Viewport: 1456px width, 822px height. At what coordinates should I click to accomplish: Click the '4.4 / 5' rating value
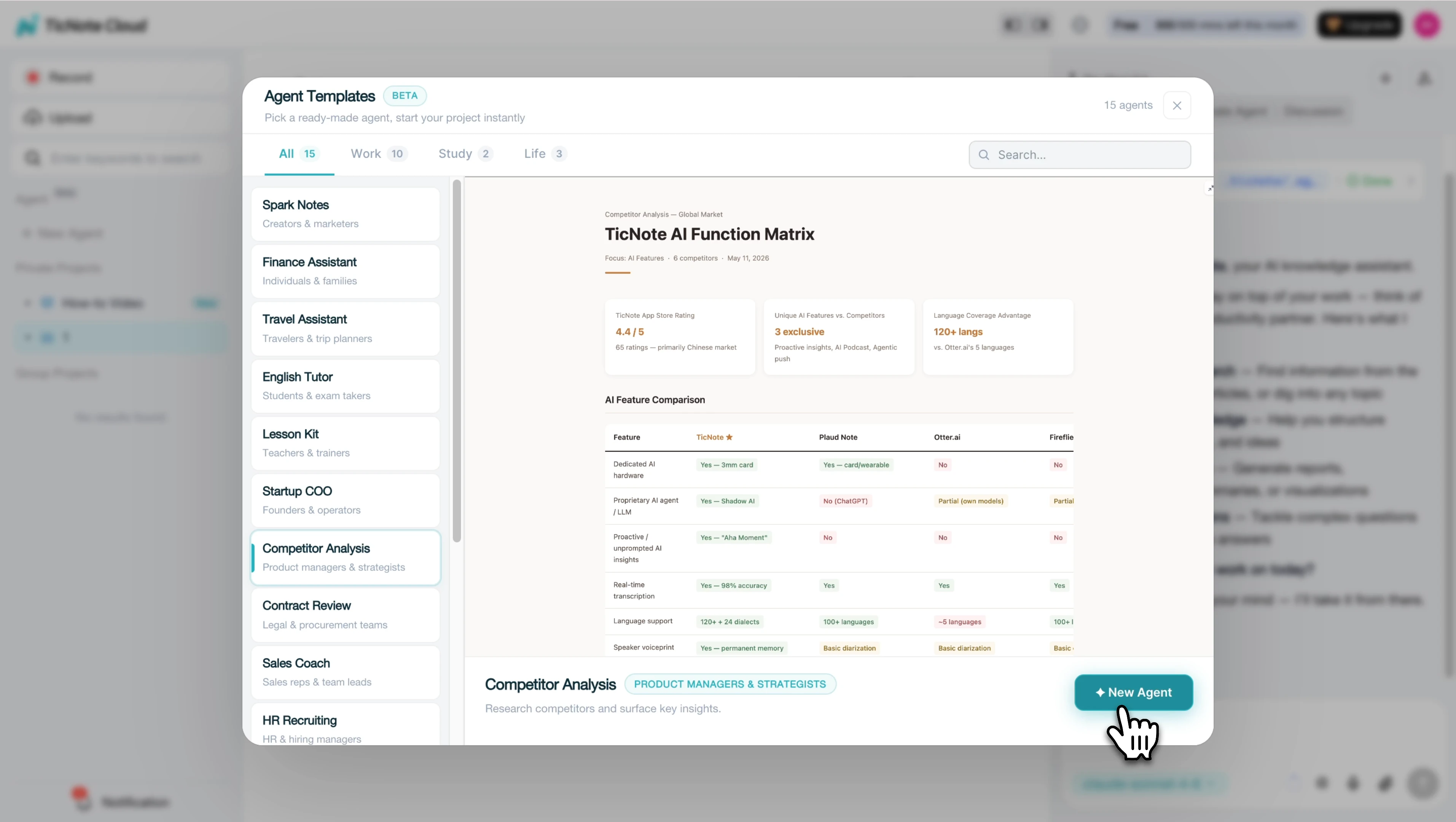630,332
